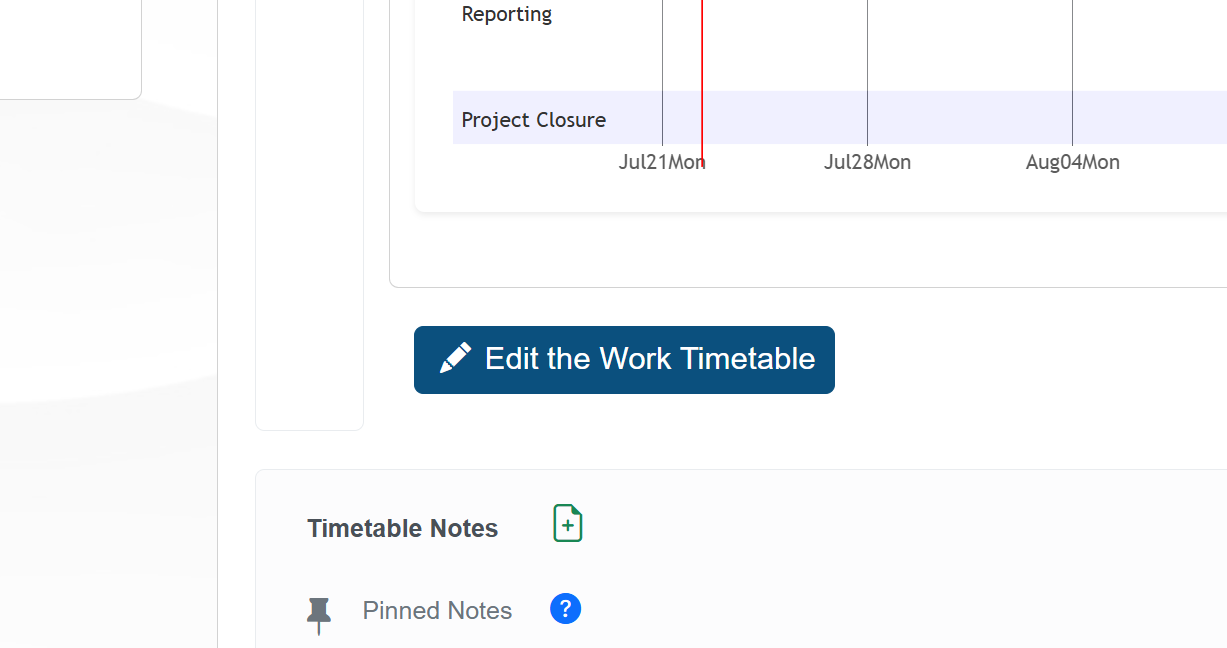Click the pencil icon on the edit button

456,359
